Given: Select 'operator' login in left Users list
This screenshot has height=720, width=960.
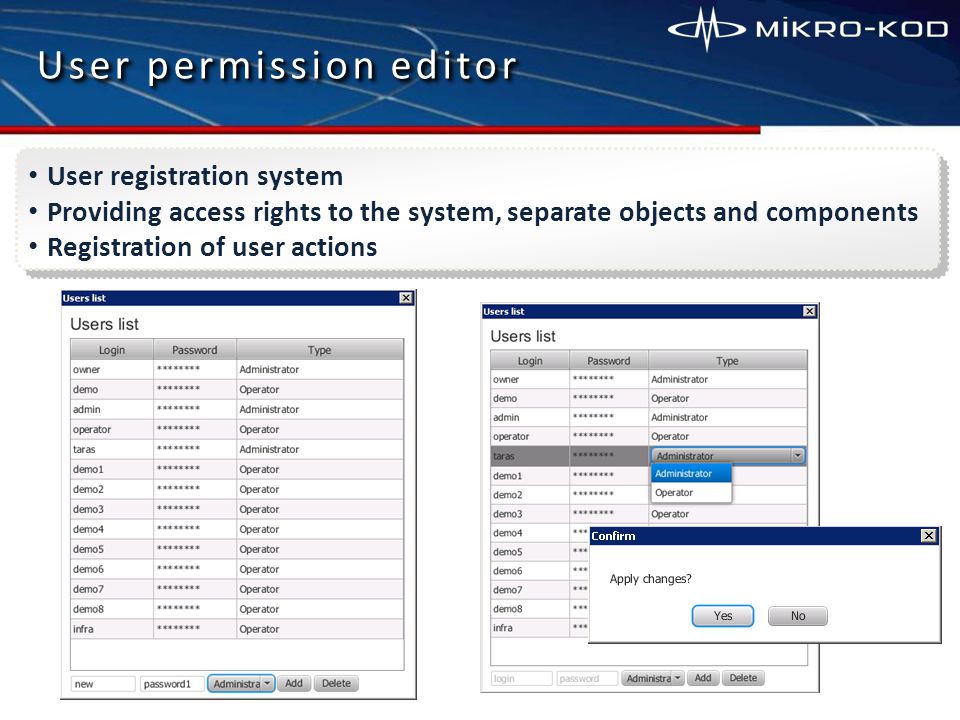Looking at the screenshot, I should tap(92, 429).
